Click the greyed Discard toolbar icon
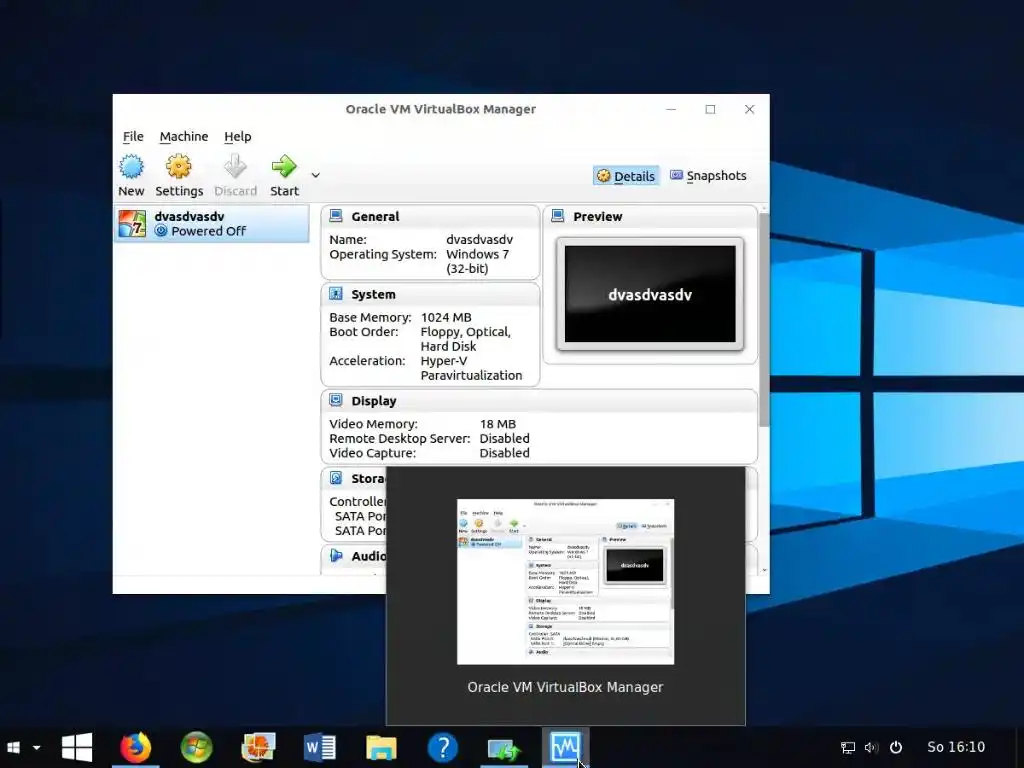Image resolution: width=1024 pixels, height=768 pixels. click(x=235, y=167)
